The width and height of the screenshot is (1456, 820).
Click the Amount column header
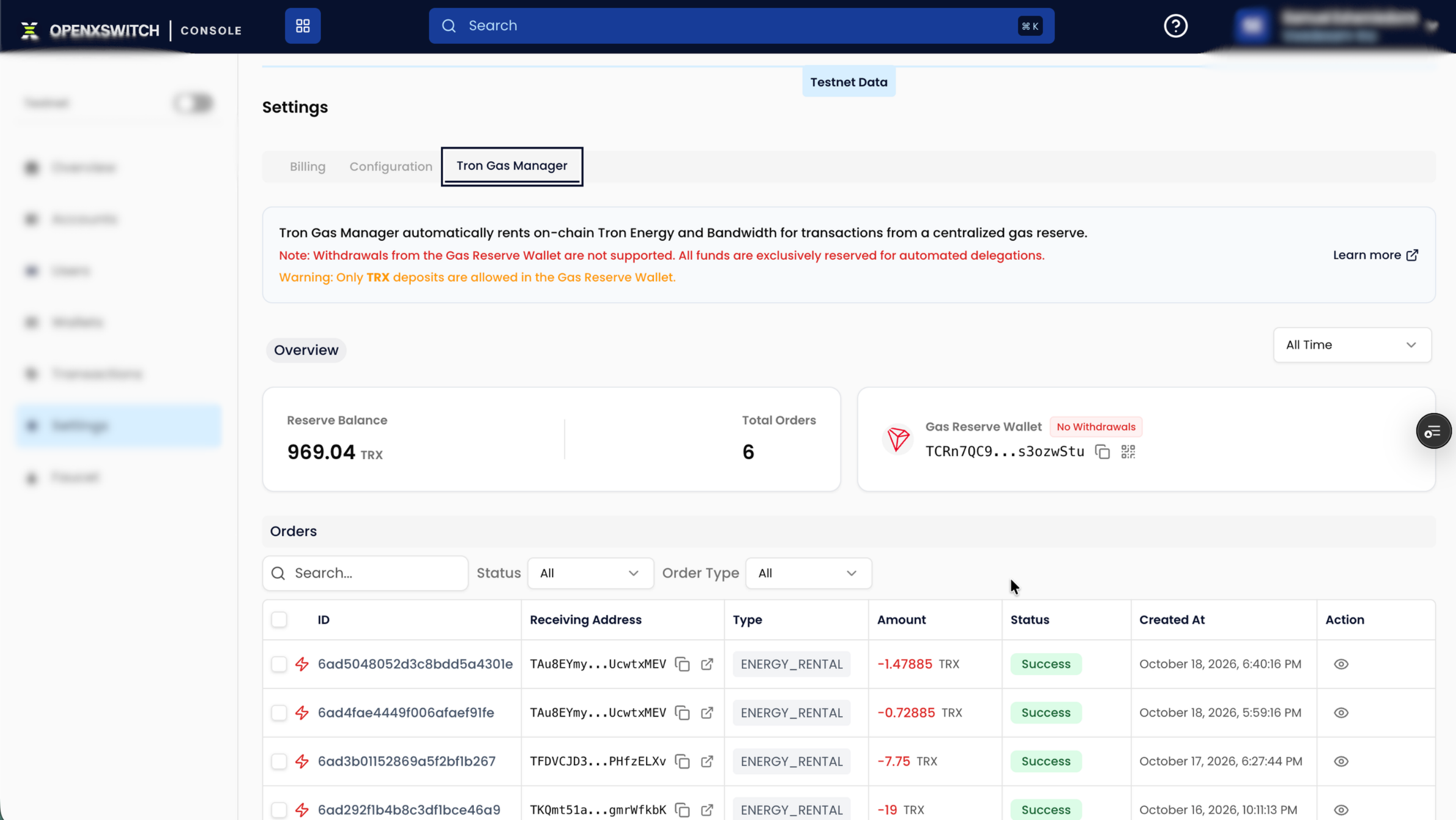[x=901, y=619]
